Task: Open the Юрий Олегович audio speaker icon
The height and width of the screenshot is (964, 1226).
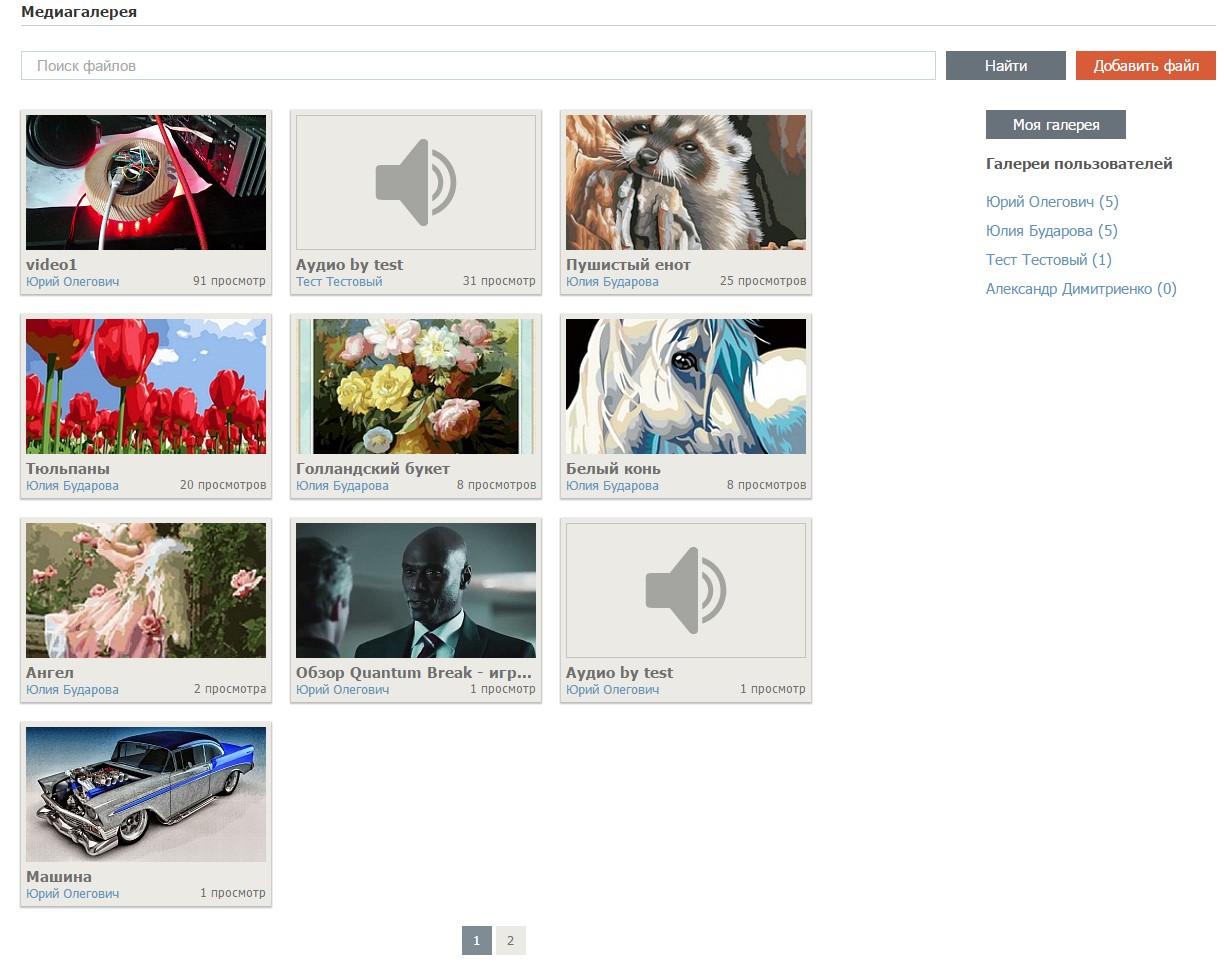Action: pyautogui.click(x=685, y=590)
